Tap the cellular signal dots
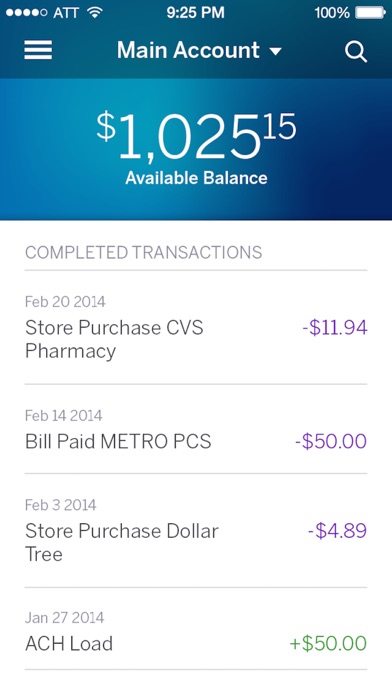The height and width of the screenshot is (696, 392). point(27,13)
